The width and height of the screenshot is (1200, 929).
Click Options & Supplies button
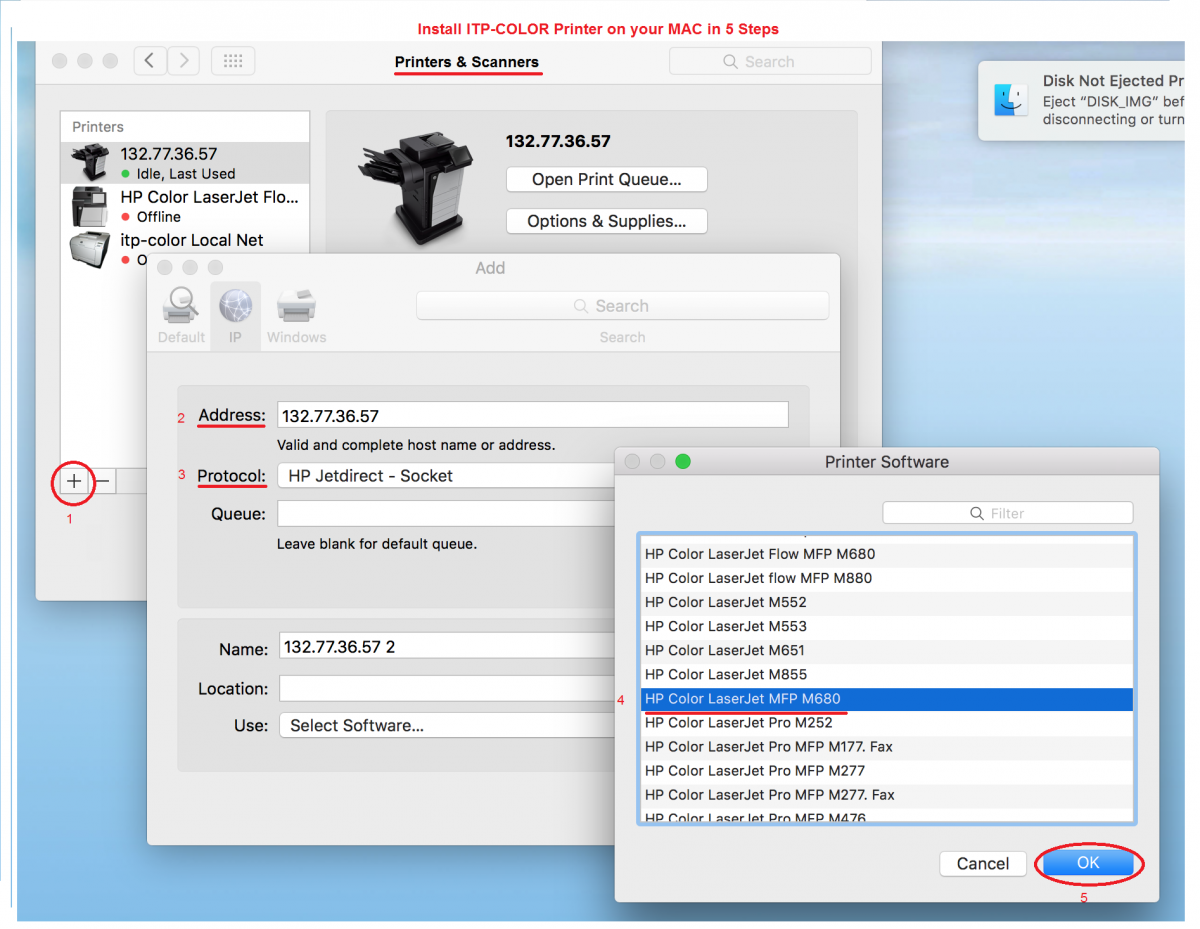tap(606, 221)
